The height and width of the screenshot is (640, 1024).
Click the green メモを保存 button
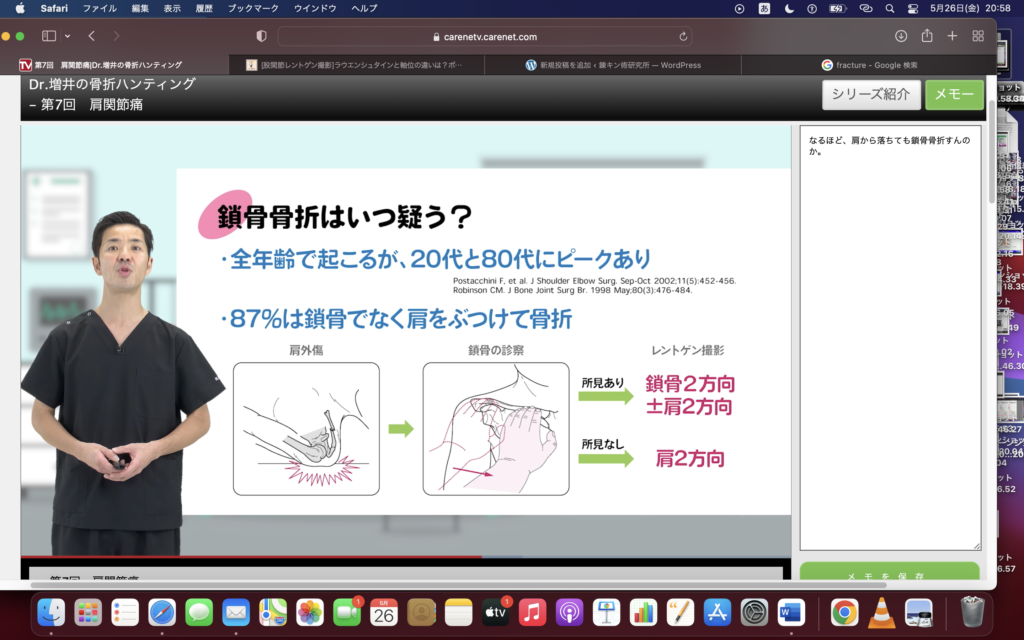889,576
